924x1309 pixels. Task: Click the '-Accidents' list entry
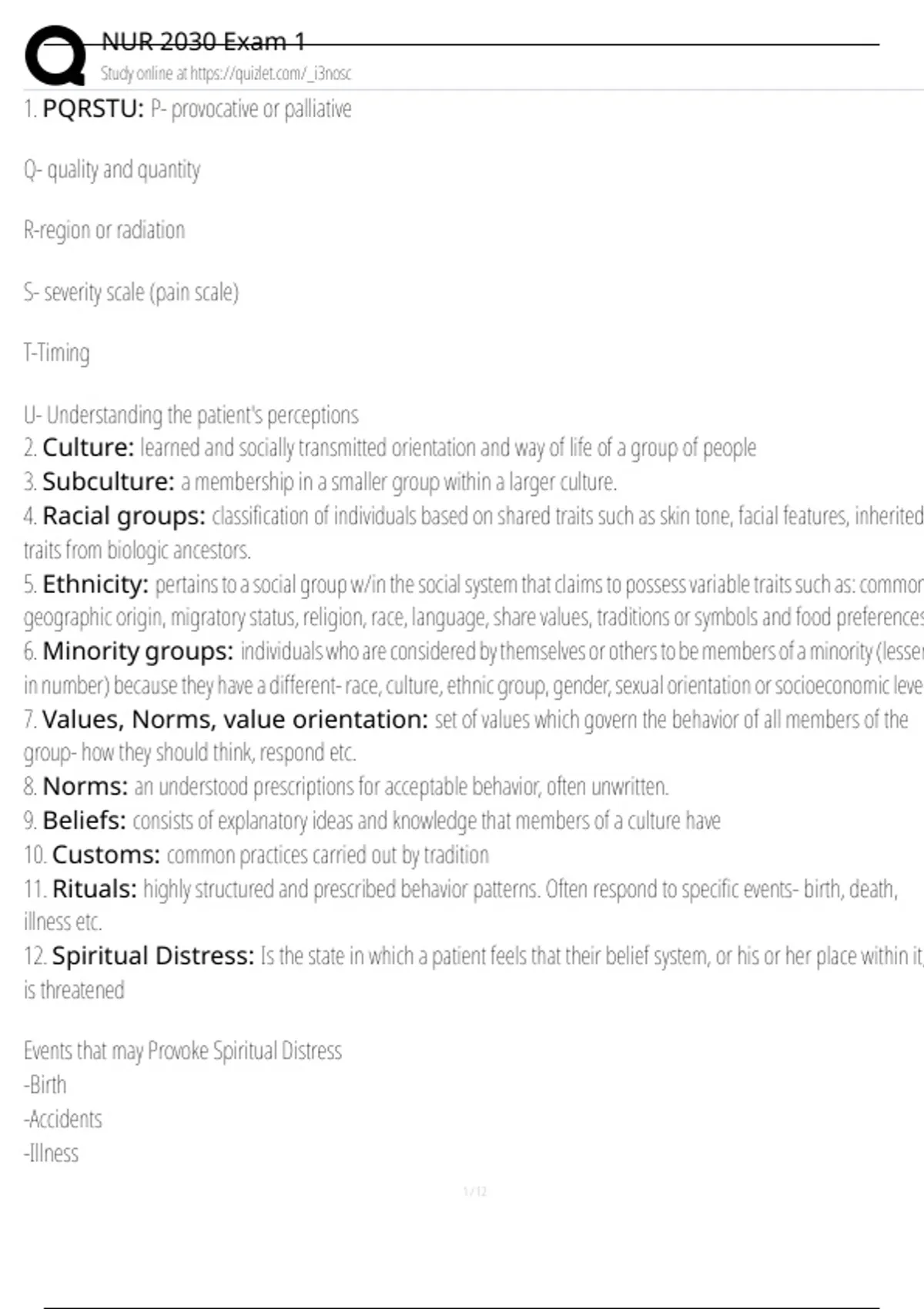(63, 1120)
